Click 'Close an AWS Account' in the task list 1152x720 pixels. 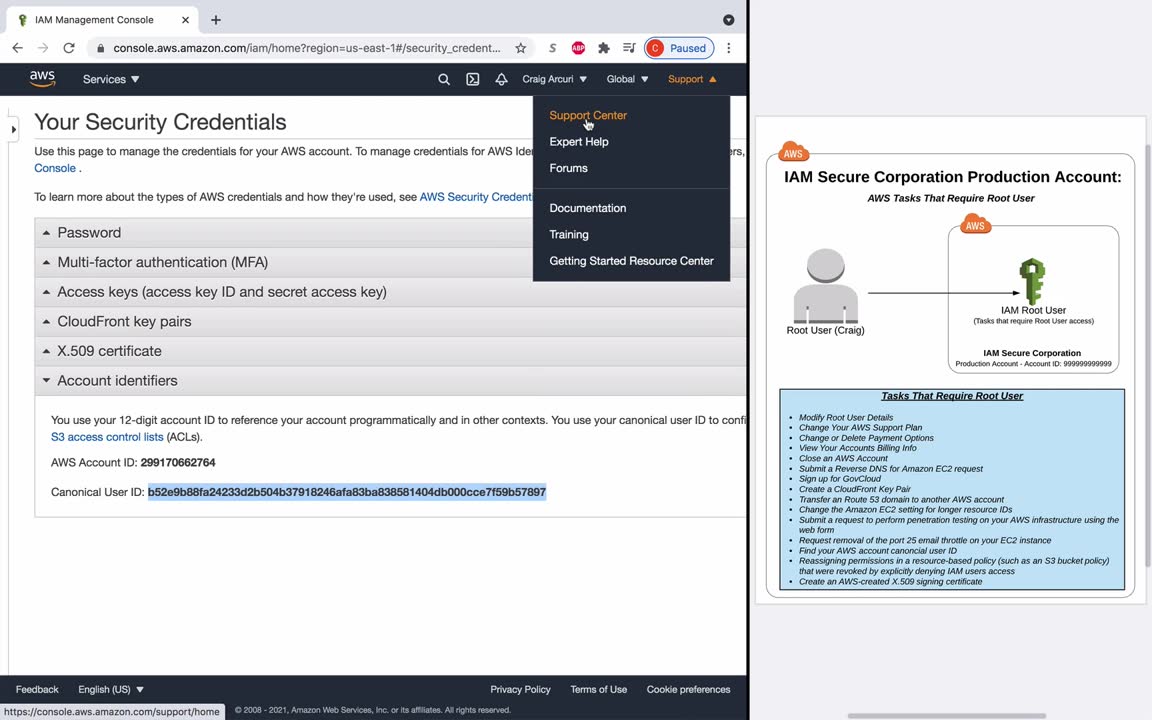click(843, 458)
